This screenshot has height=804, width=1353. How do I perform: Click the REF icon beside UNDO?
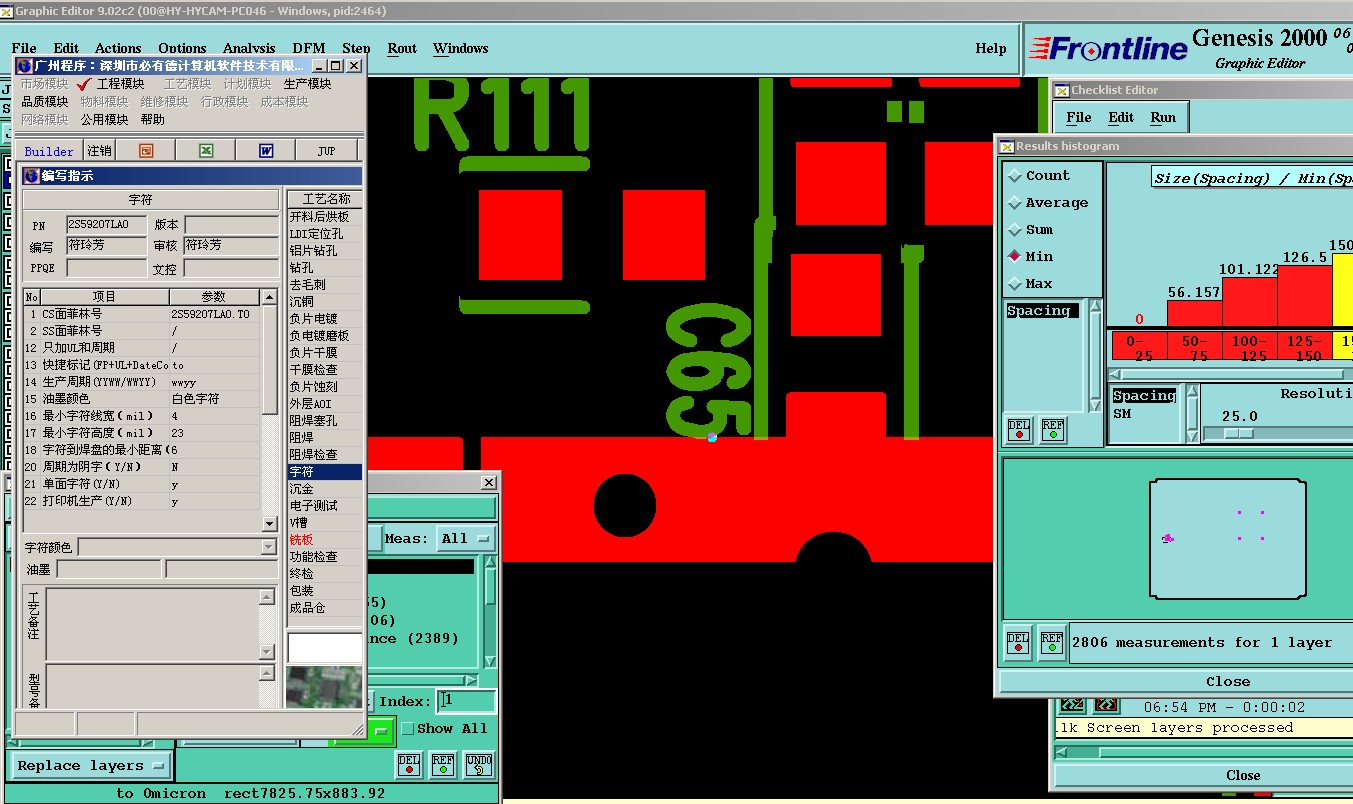pos(443,765)
